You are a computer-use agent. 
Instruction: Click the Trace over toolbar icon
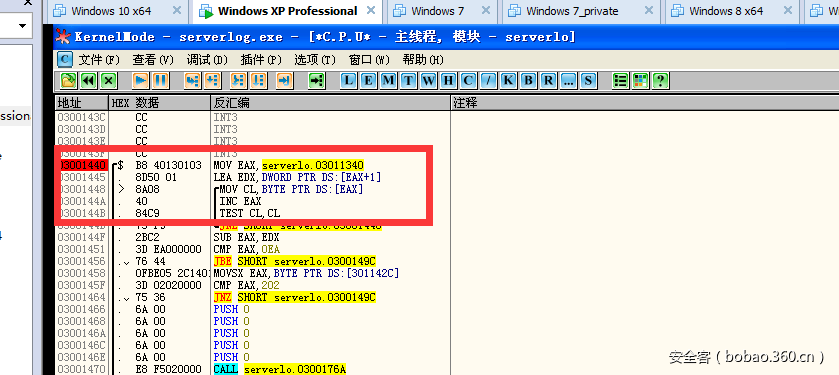[258, 81]
